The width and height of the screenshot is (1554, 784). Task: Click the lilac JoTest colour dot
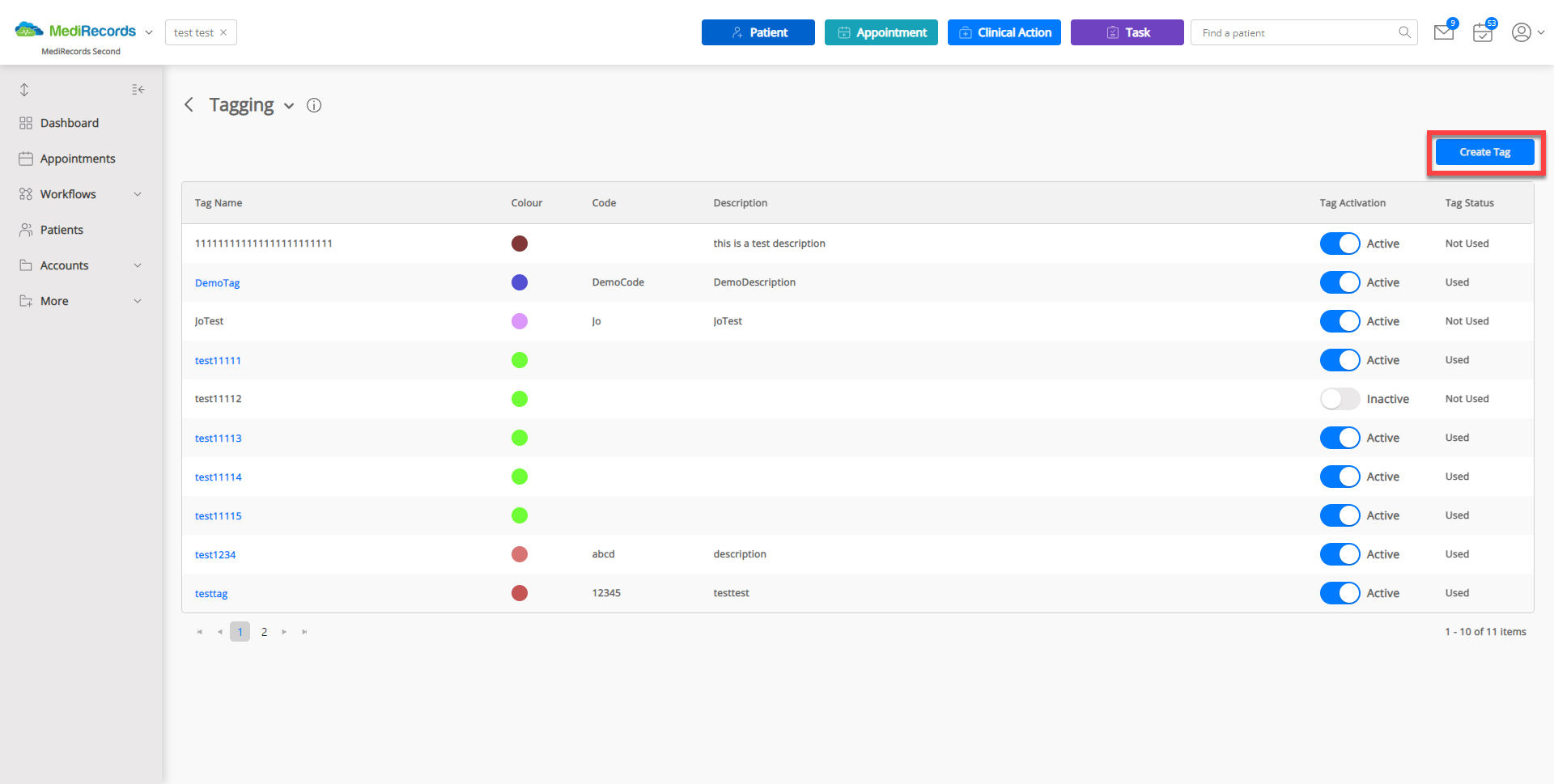tap(520, 321)
